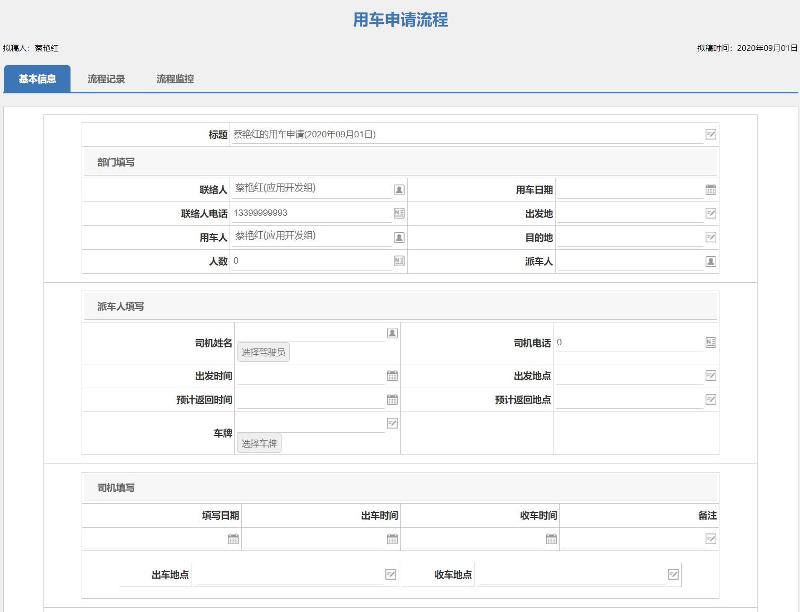Open person picker icon beside 联络人

(399, 189)
